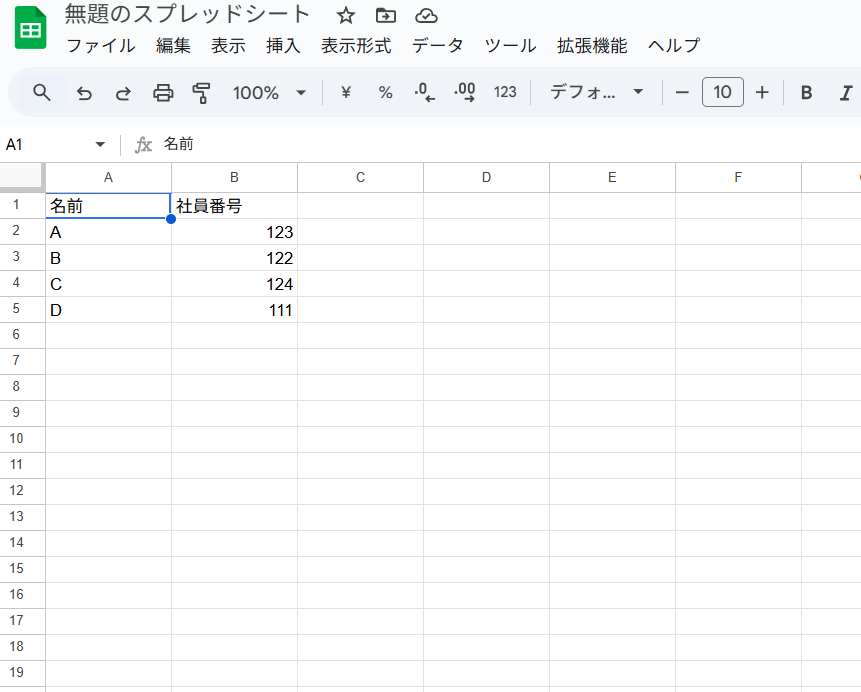Screen dimensions: 861x692
Task: Increase font size with plus button
Action: pos(762,93)
